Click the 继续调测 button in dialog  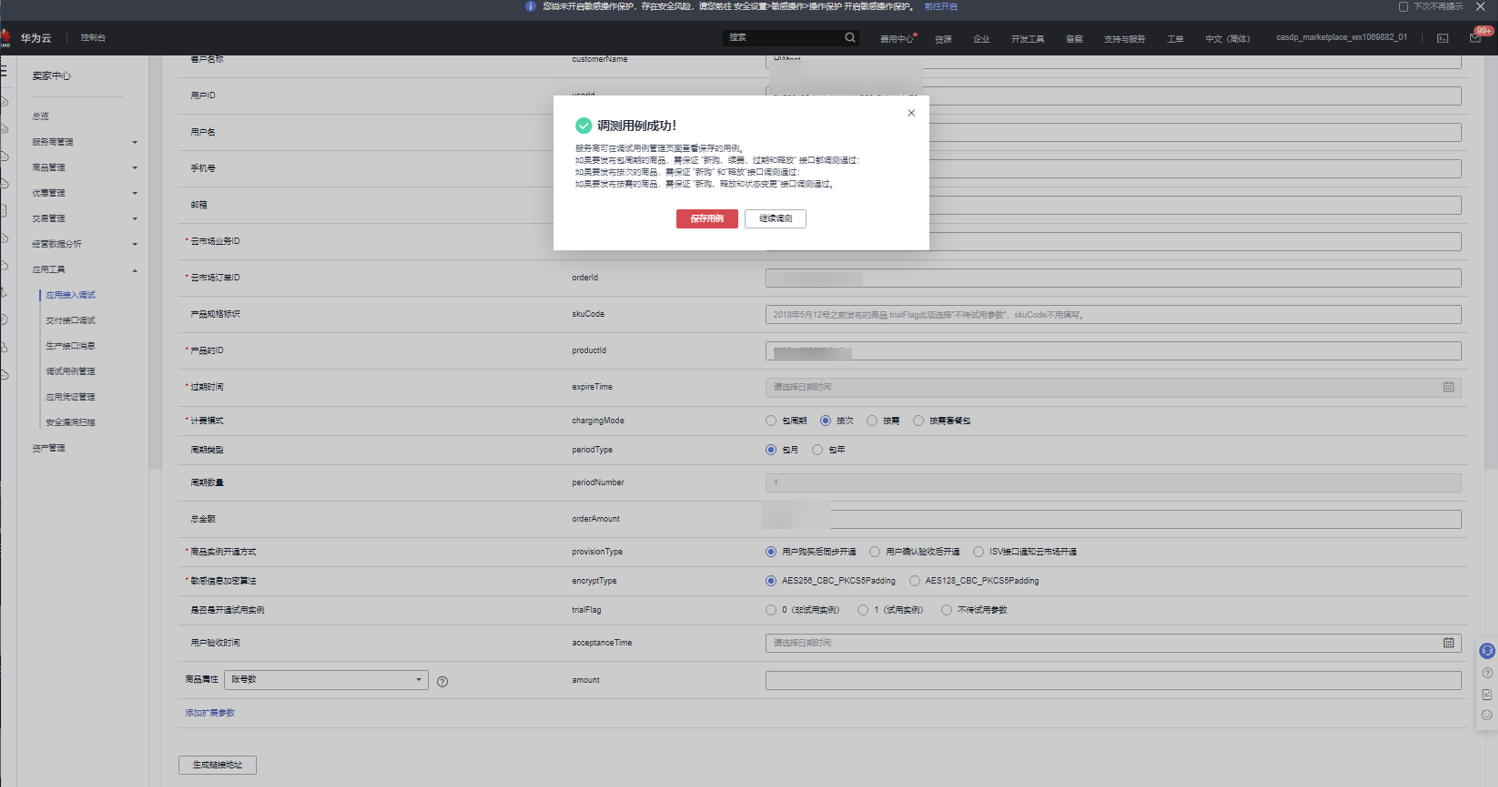click(x=775, y=219)
